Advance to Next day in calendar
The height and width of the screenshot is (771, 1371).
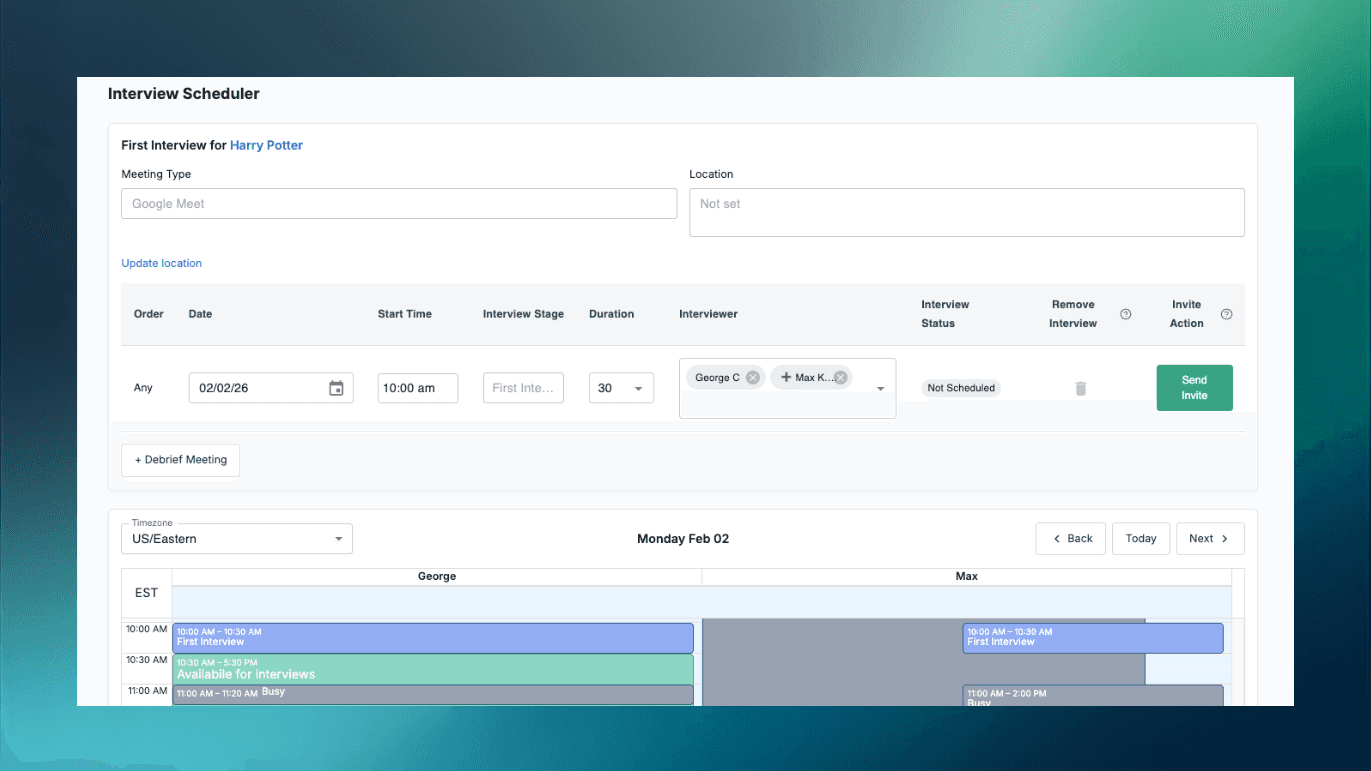coord(1210,538)
